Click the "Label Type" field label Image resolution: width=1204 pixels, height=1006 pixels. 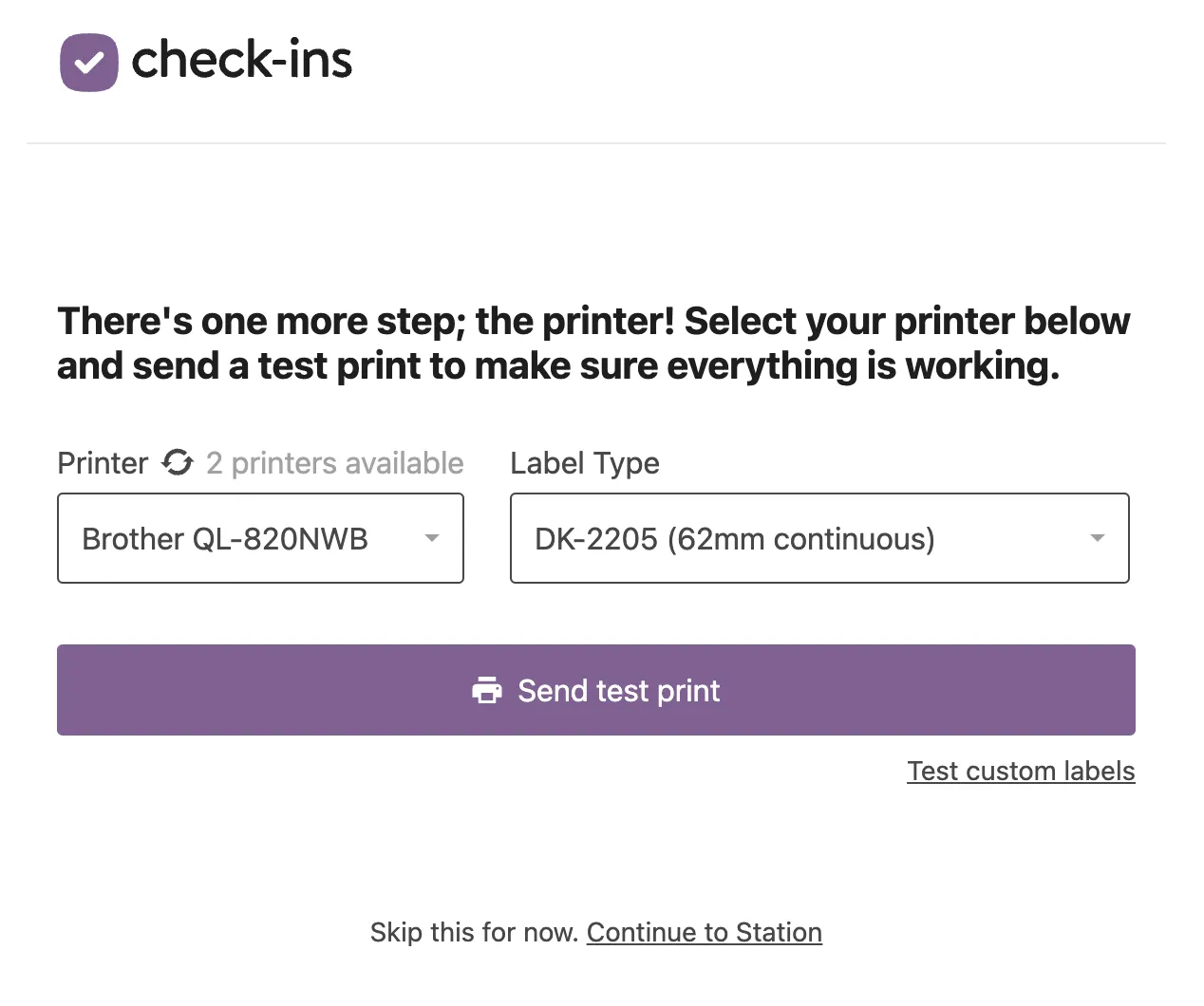[585, 463]
